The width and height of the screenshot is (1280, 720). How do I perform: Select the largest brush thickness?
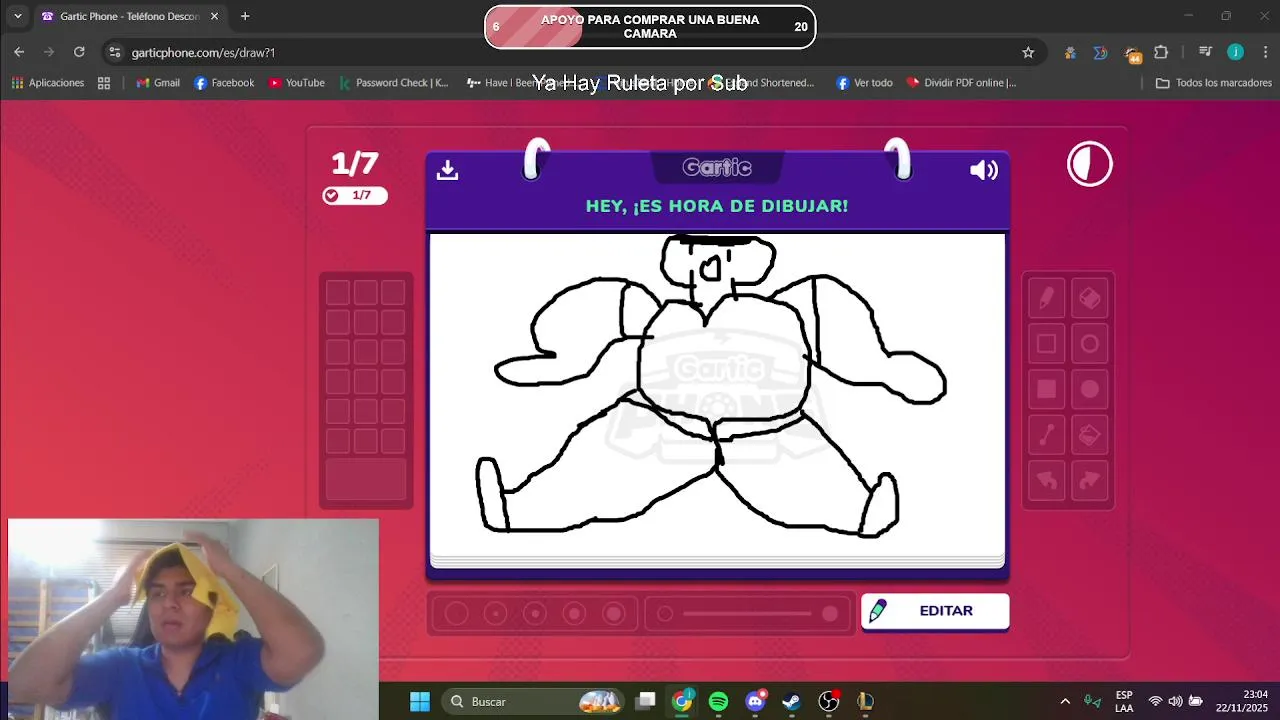pos(614,614)
